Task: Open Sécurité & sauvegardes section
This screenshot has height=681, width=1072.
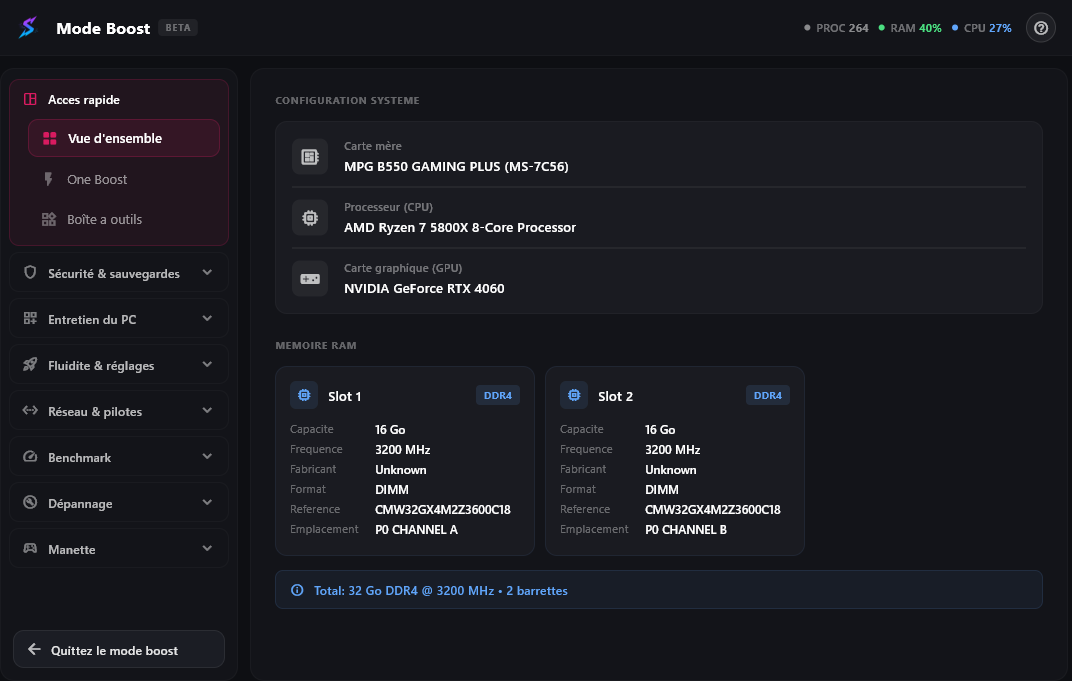Action: click(119, 273)
